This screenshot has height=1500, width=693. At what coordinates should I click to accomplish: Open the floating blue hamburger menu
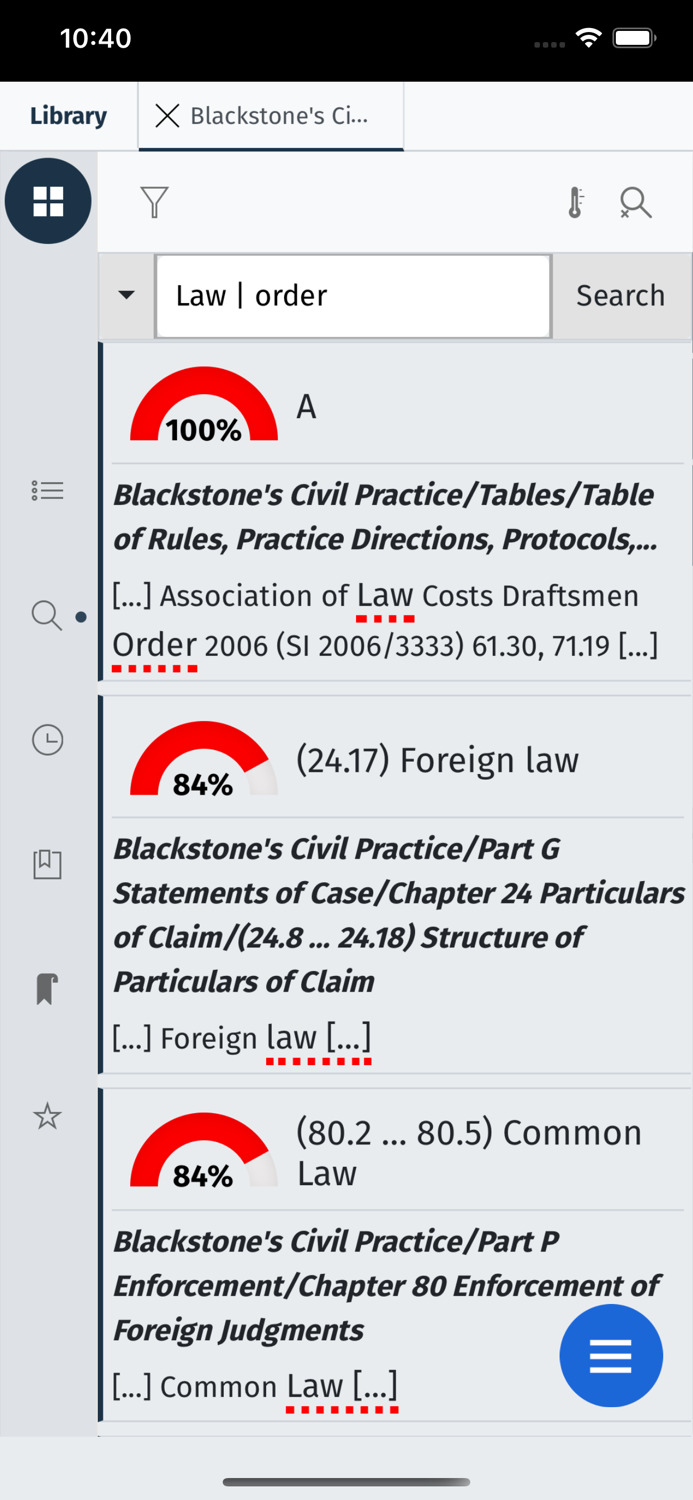tap(611, 1356)
